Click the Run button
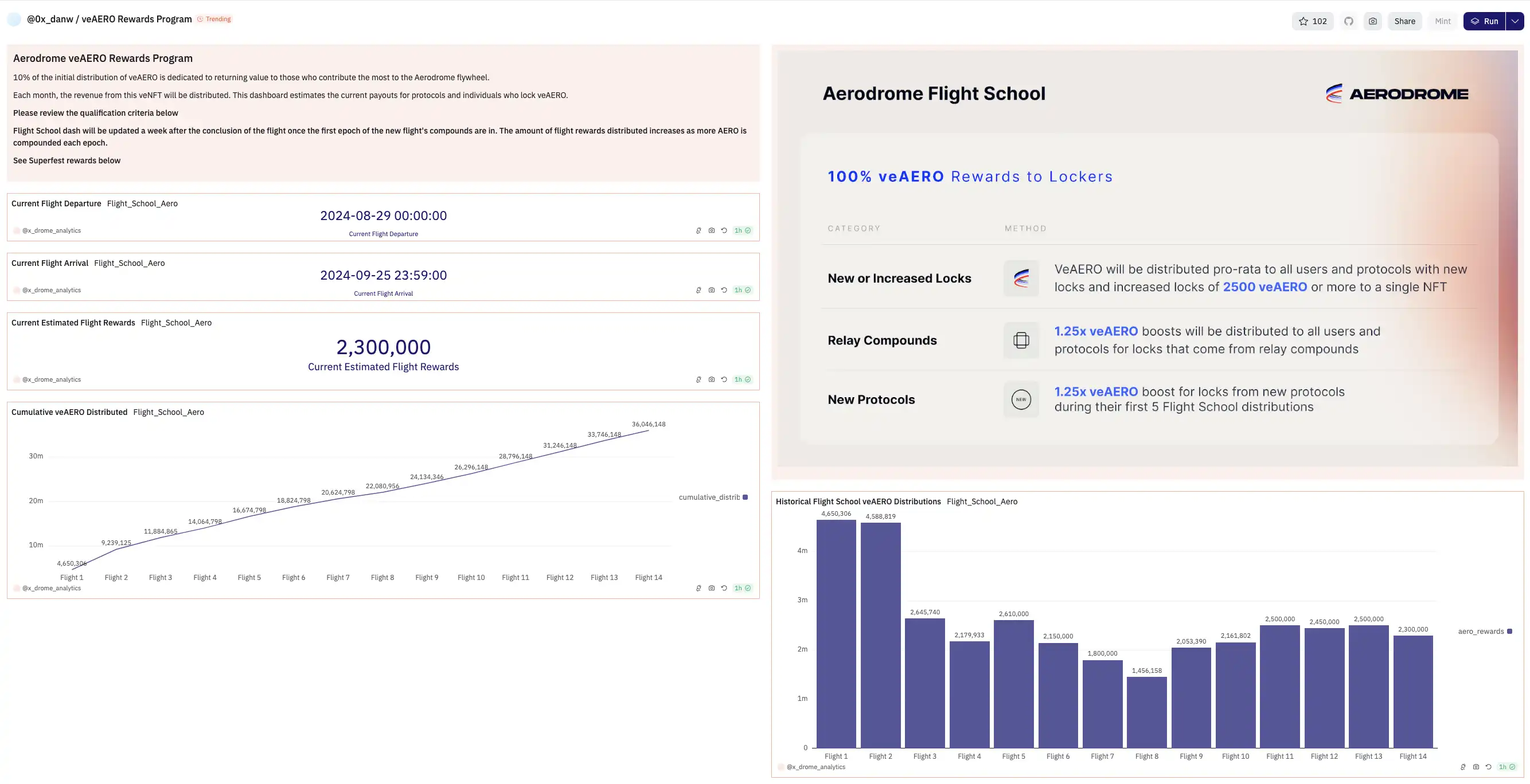The image size is (1530, 784). [1484, 21]
